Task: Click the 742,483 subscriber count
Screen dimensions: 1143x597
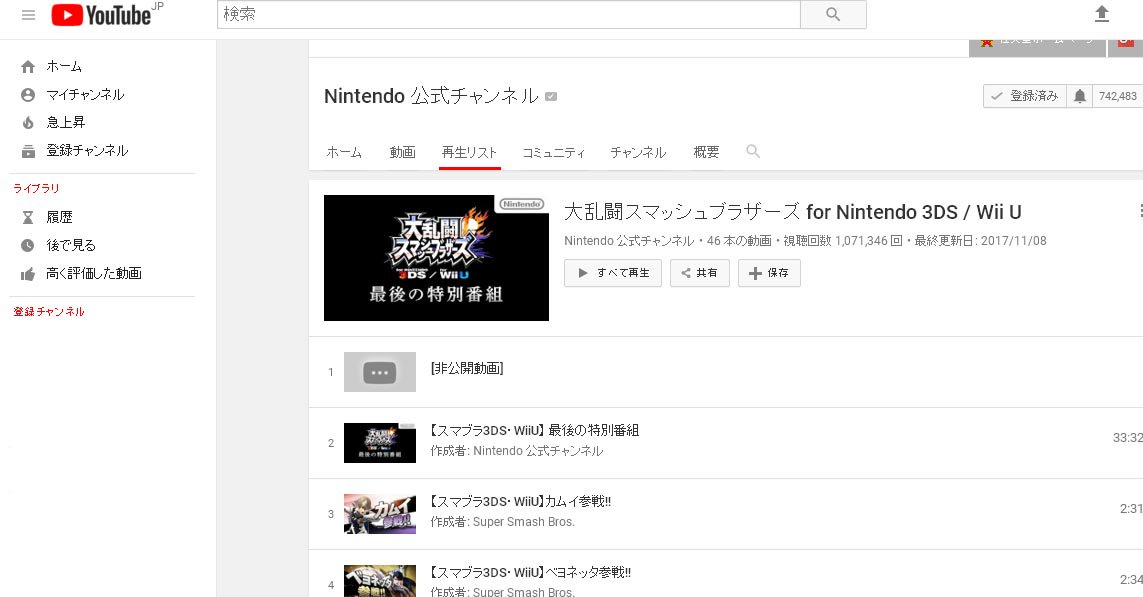Action: tap(1117, 96)
